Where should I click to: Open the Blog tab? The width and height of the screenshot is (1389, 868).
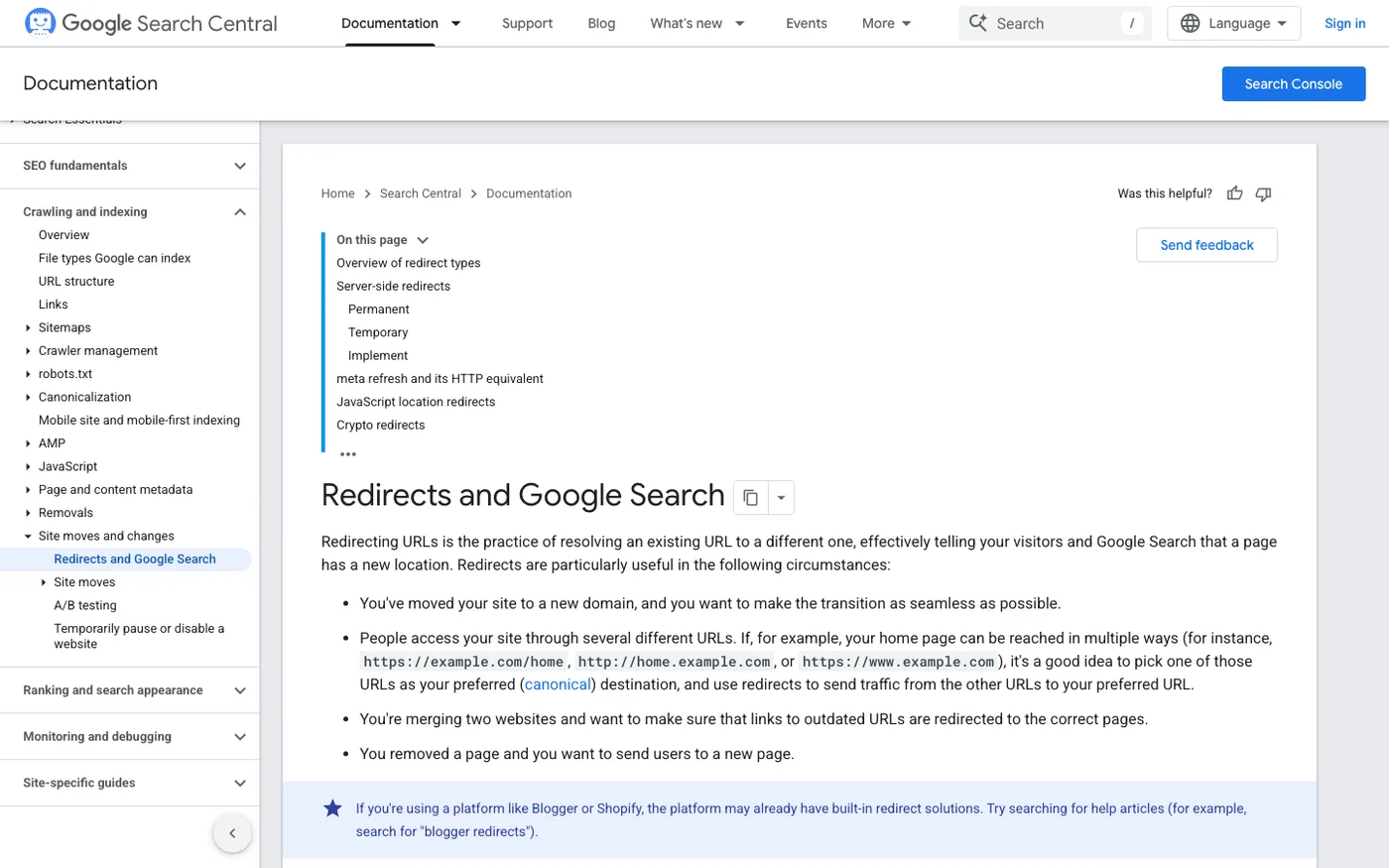point(601,23)
